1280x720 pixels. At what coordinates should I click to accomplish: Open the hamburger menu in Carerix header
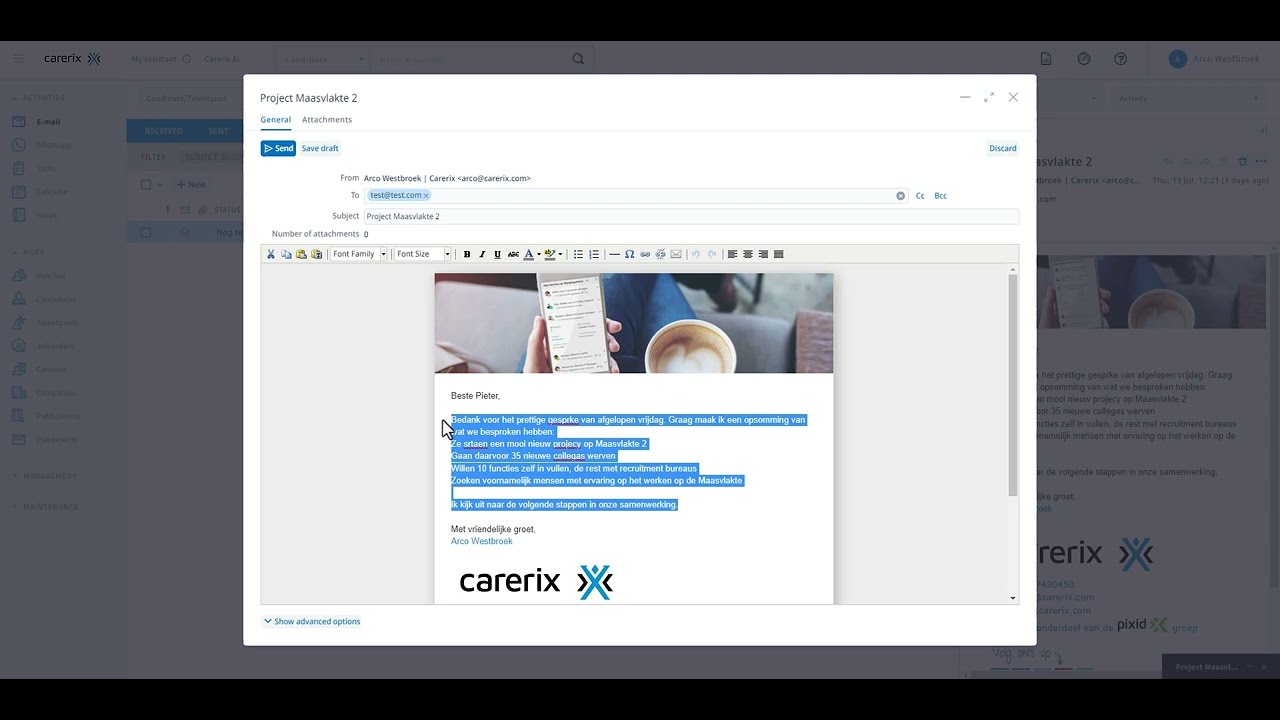point(18,59)
